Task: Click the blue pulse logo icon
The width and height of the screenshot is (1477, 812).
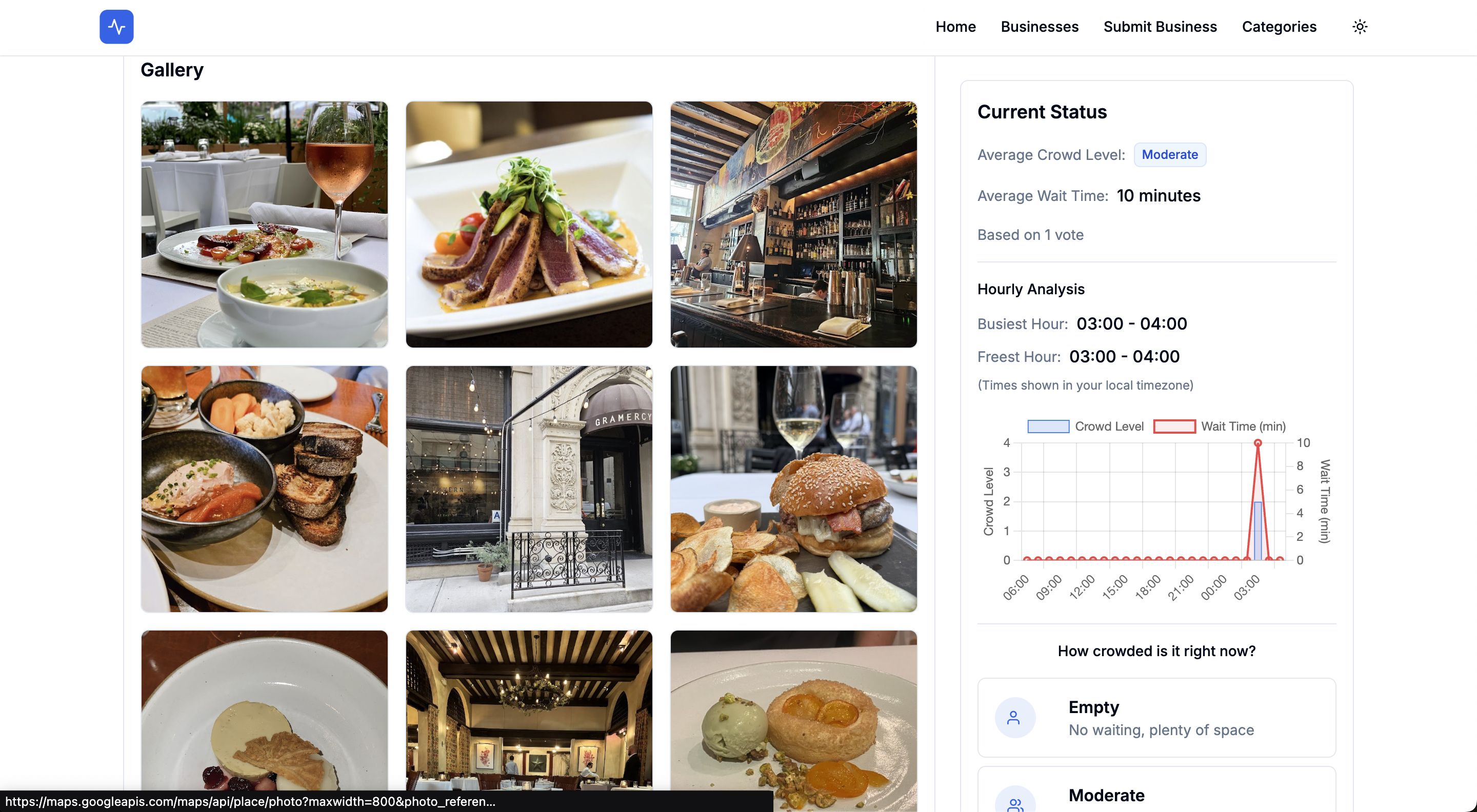Action: pos(116,26)
